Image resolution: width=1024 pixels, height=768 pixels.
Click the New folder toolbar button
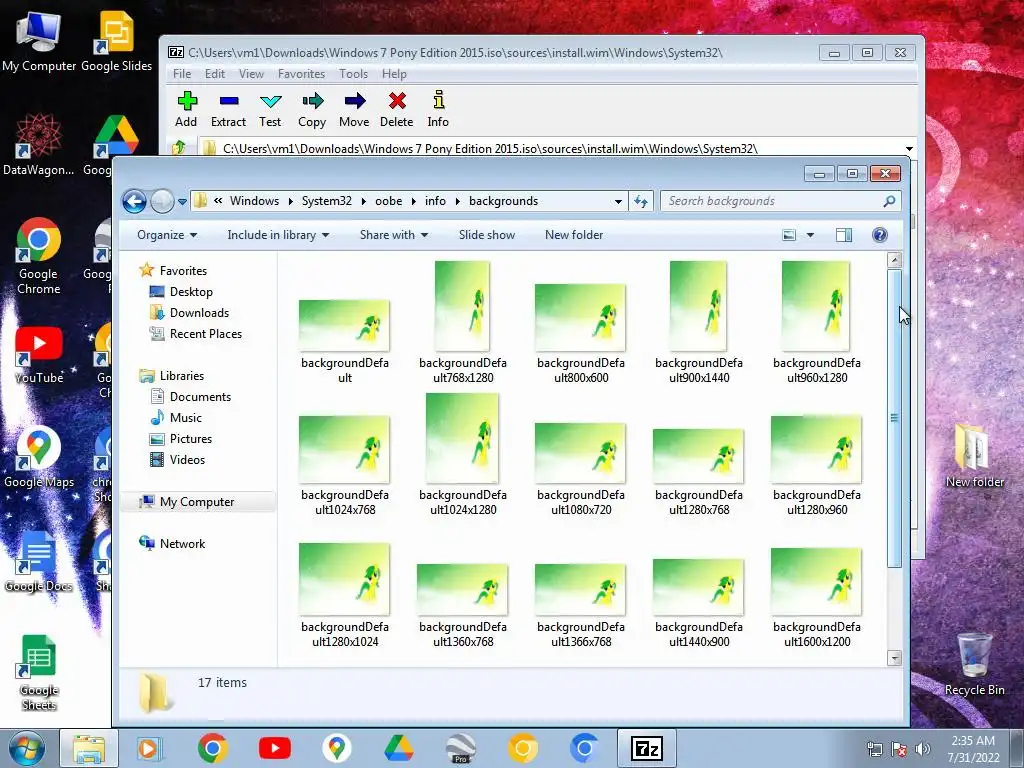coord(574,235)
